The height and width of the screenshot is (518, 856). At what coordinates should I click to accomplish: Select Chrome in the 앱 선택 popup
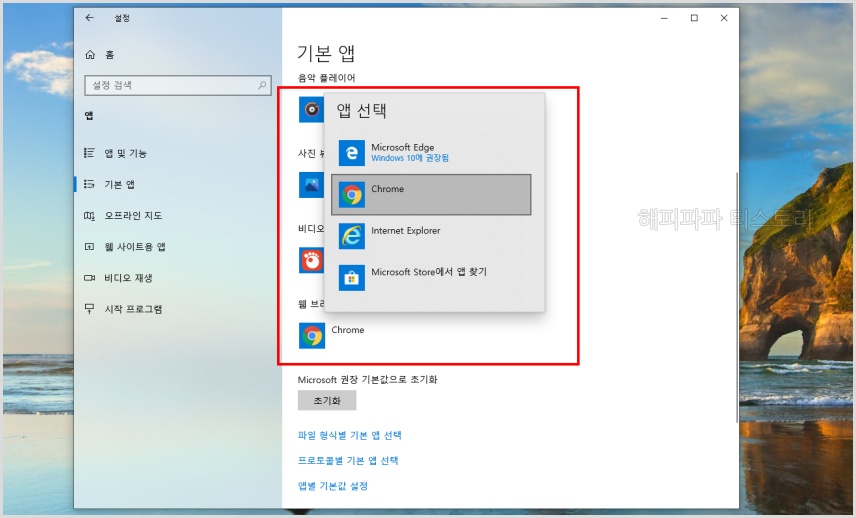click(x=431, y=194)
